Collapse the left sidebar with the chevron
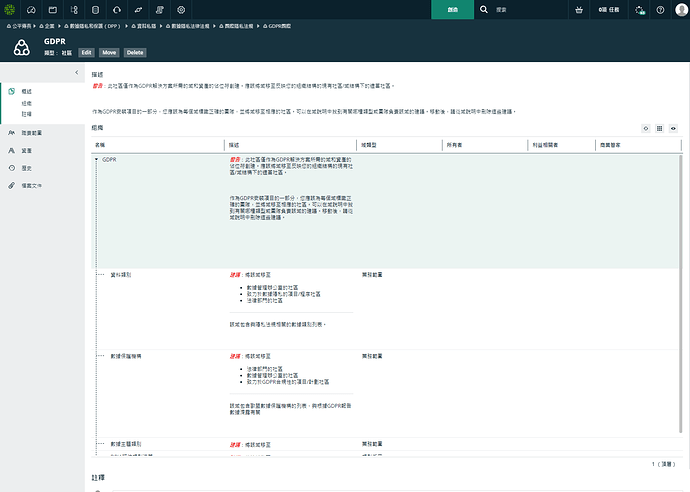This screenshot has width=690, height=492. (77, 72)
